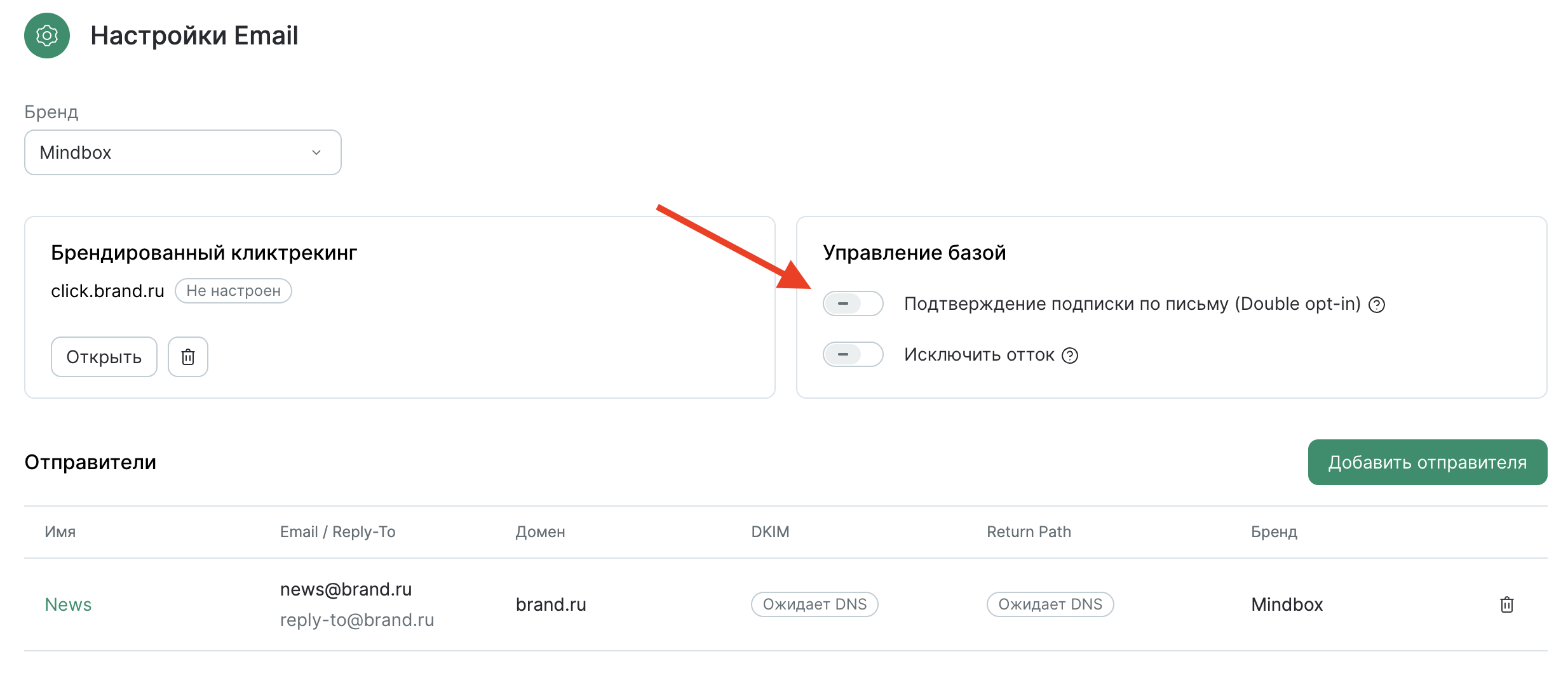Show help for Double opt-in setting

[1377, 305]
